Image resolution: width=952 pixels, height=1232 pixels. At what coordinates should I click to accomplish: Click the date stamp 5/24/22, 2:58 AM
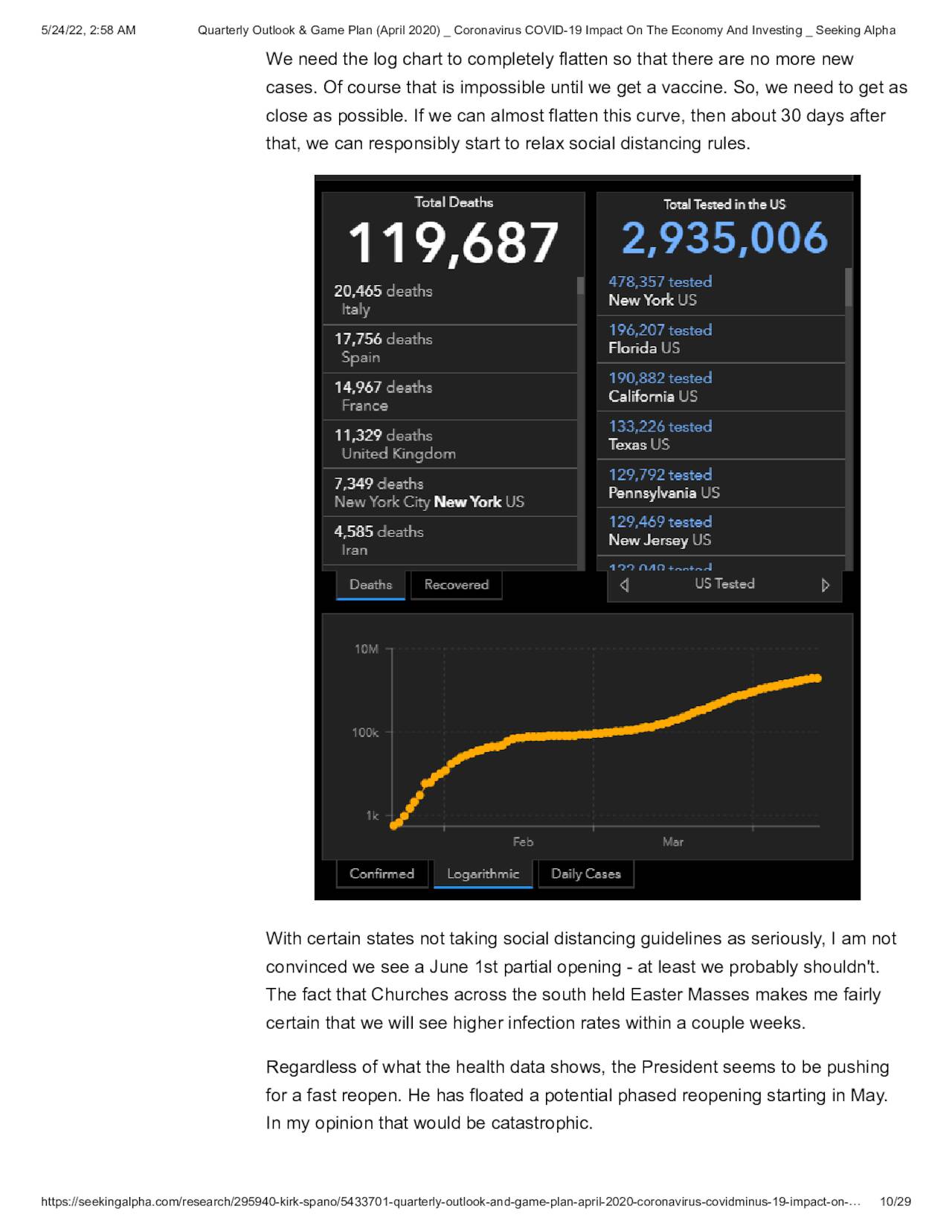(89, 31)
